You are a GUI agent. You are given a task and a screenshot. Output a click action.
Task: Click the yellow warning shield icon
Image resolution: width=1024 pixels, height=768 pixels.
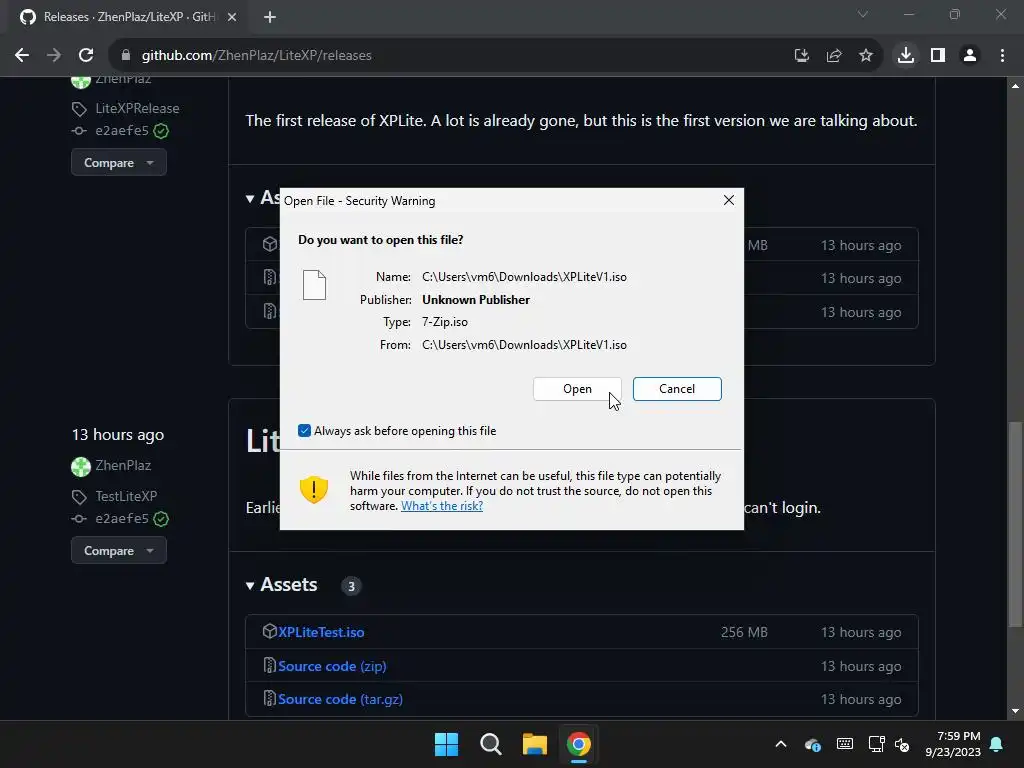[x=313, y=490]
